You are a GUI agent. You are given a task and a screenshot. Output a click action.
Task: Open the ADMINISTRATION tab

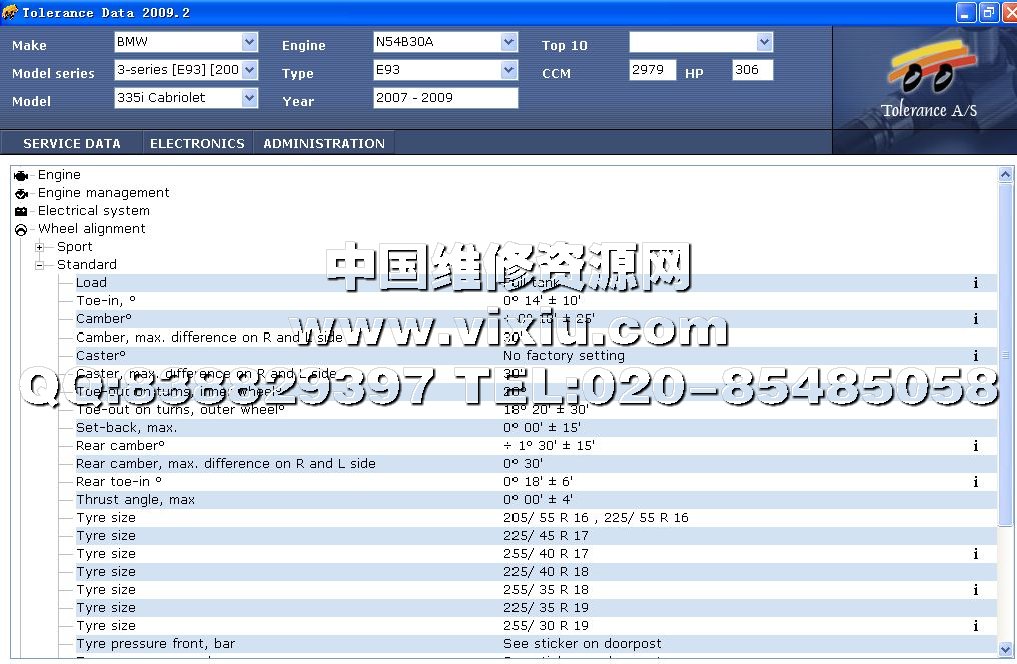tap(324, 143)
